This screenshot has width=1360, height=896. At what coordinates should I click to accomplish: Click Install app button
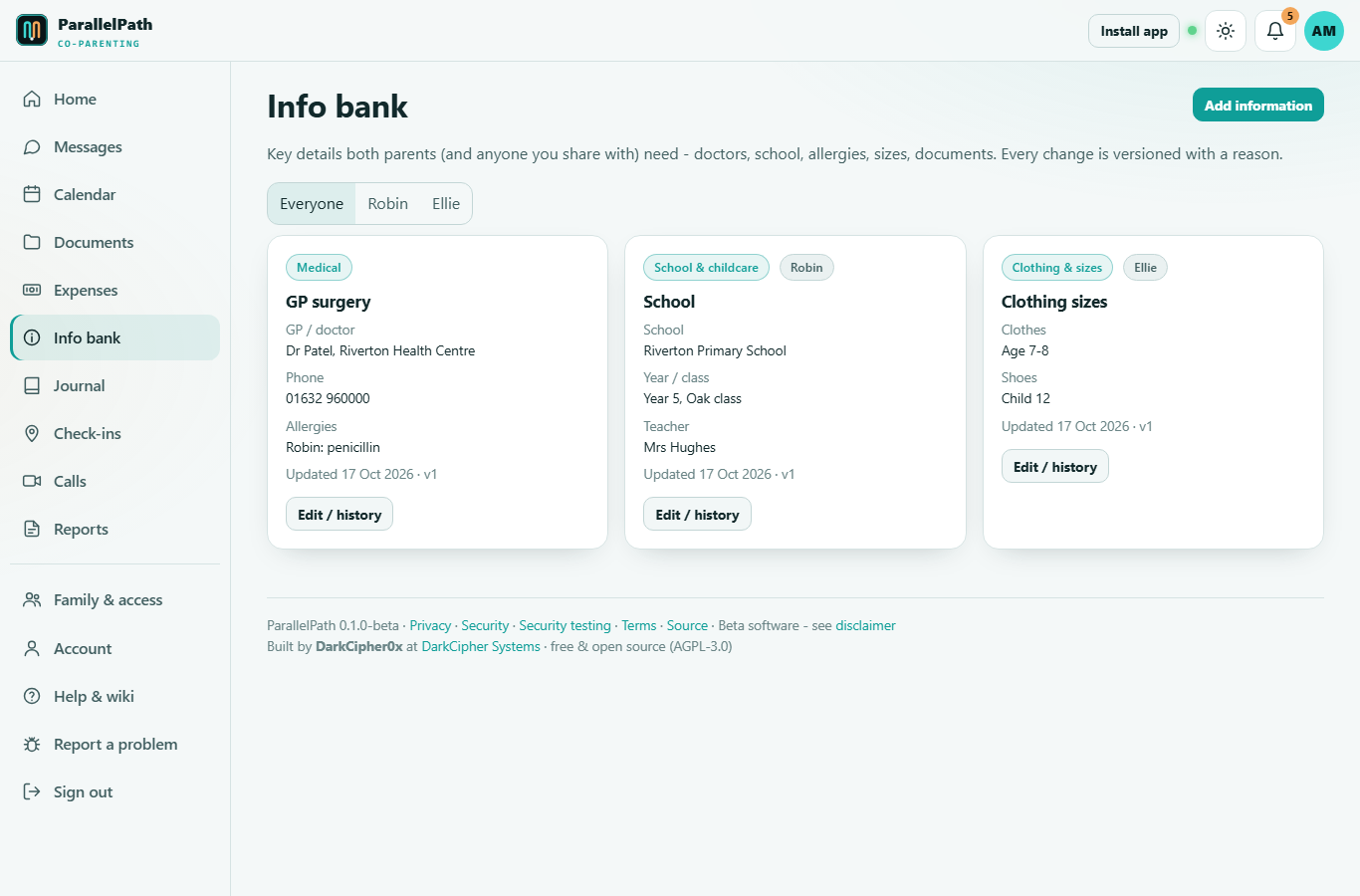click(1134, 31)
